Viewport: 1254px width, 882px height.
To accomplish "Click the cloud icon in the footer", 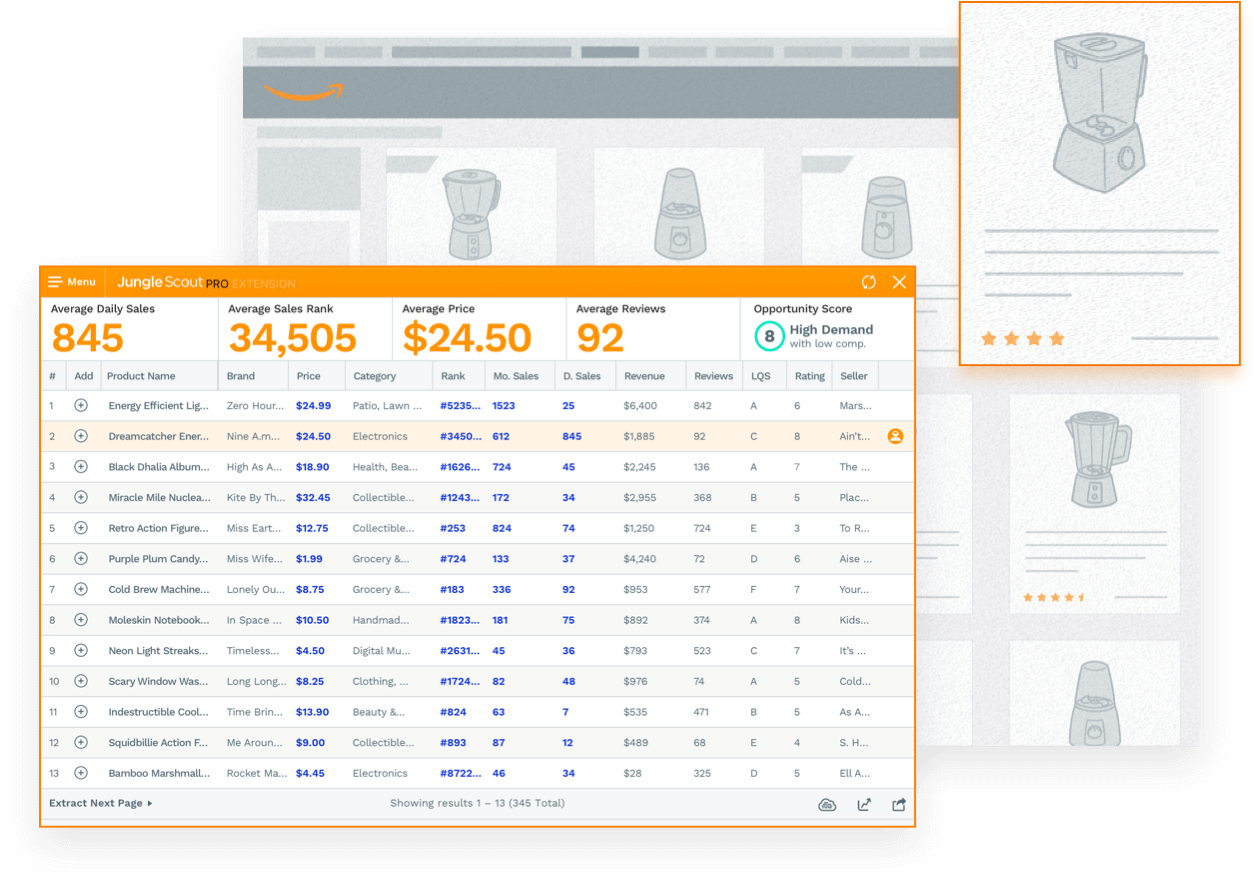I will (x=827, y=804).
